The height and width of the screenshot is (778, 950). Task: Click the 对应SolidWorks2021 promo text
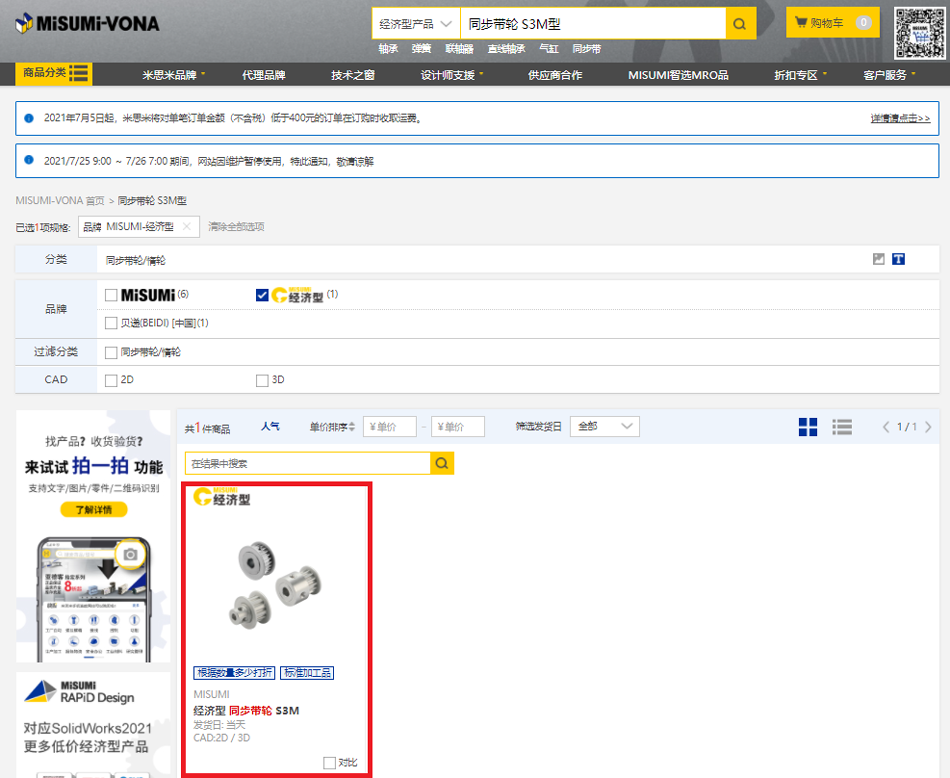point(88,728)
